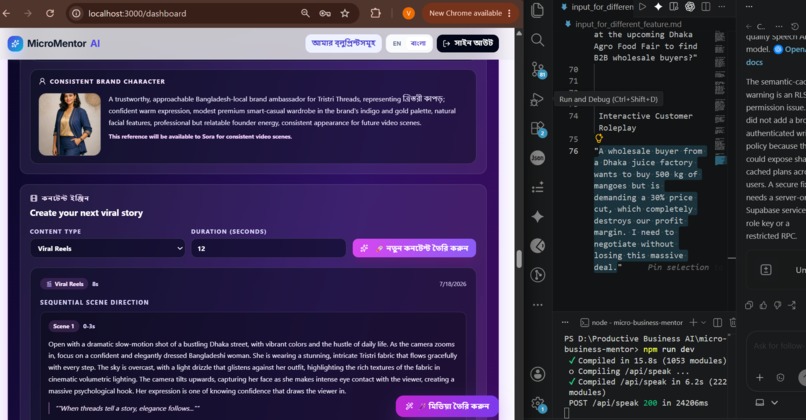Open the Search view in VS Code
This screenshot has height=420, width=806.
pyautogui.click(x=538, y=40)
